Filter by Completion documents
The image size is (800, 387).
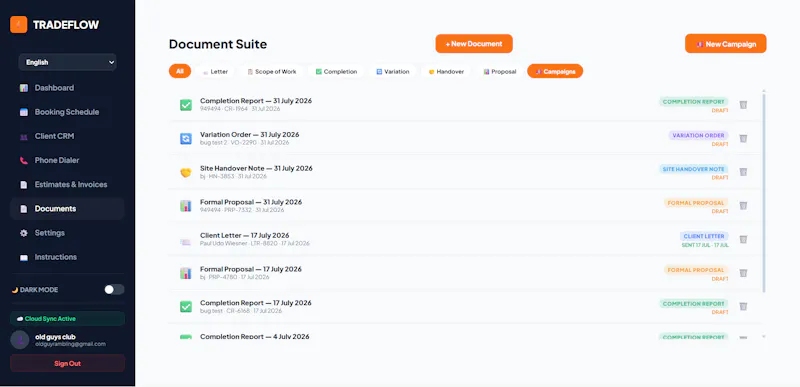[x=336, y=71]
